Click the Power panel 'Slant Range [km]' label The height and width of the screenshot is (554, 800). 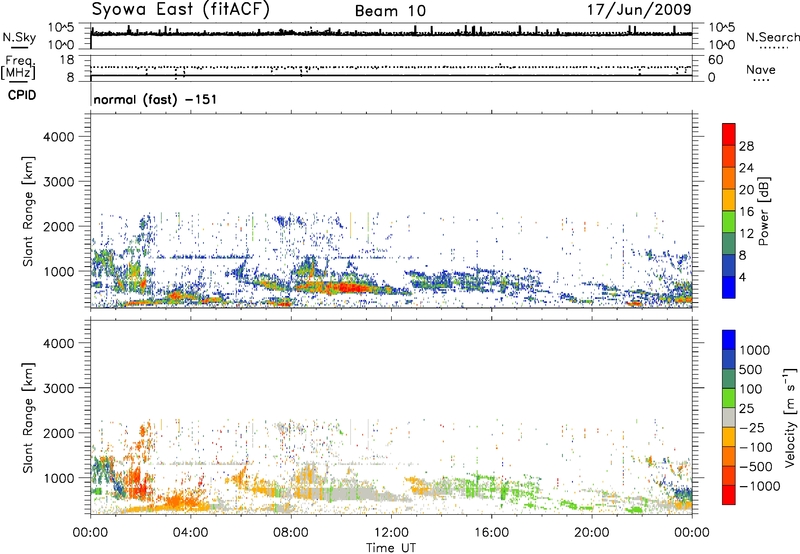[x=28, y=211]
